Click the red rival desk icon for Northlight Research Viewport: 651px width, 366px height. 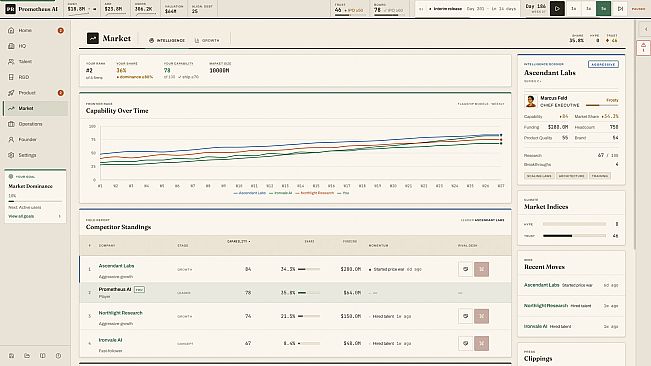482,316
